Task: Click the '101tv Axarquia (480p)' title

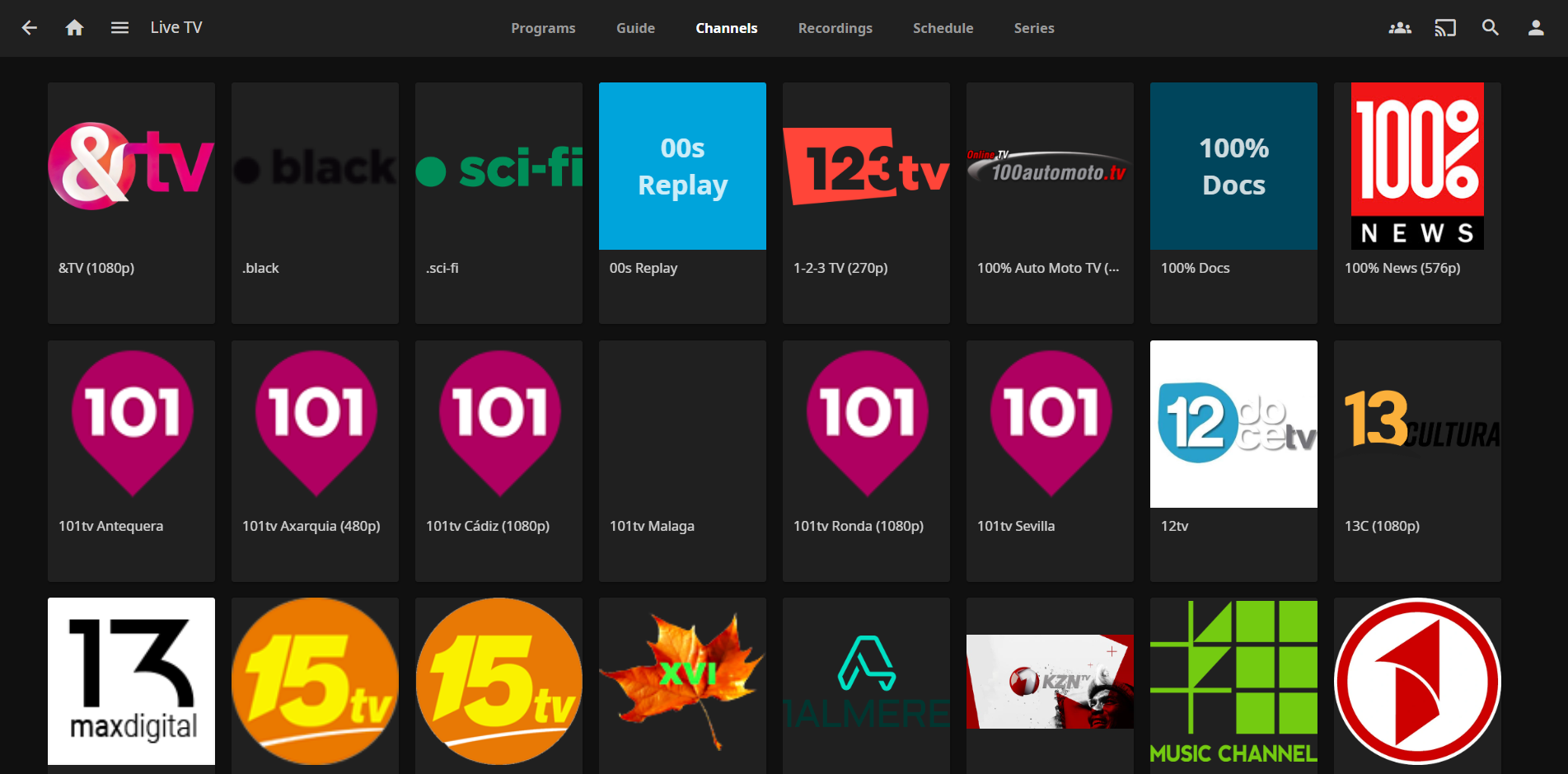Action: tap(311, 526)
